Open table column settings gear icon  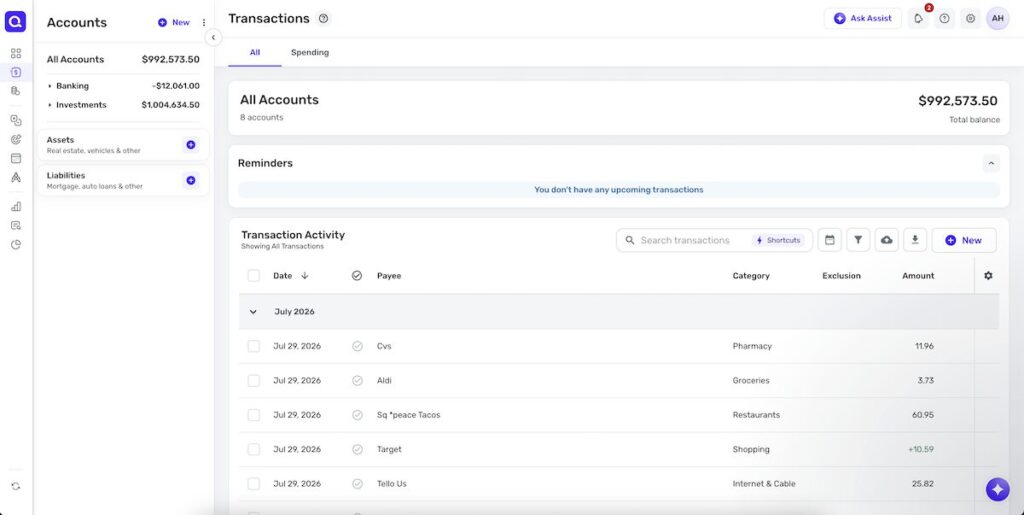point(988,275)
